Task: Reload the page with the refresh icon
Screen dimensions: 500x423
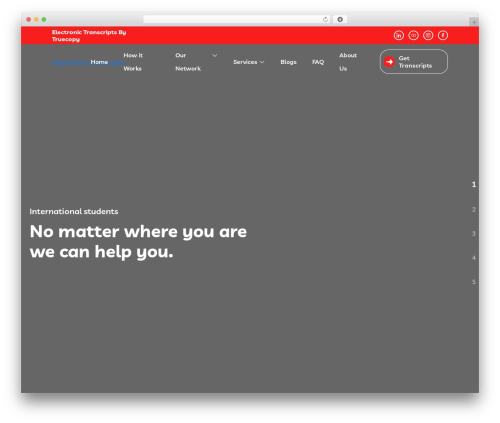Action: click(x=325, y=19)
